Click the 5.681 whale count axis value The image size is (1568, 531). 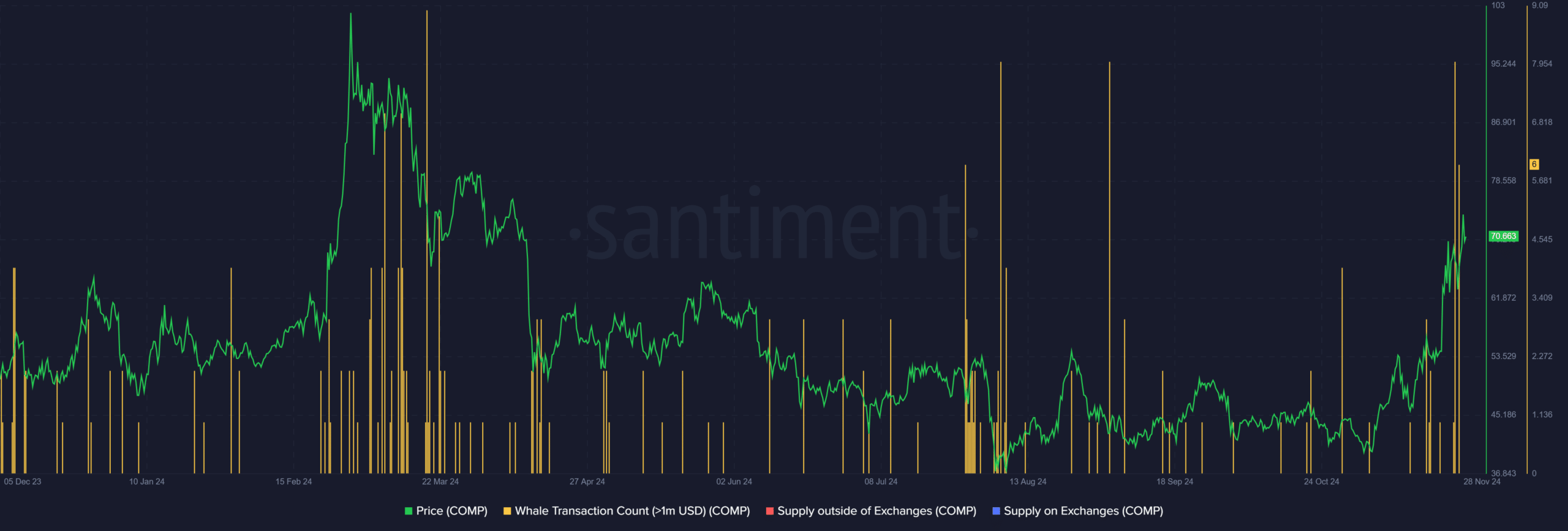tap(1542, 181)
